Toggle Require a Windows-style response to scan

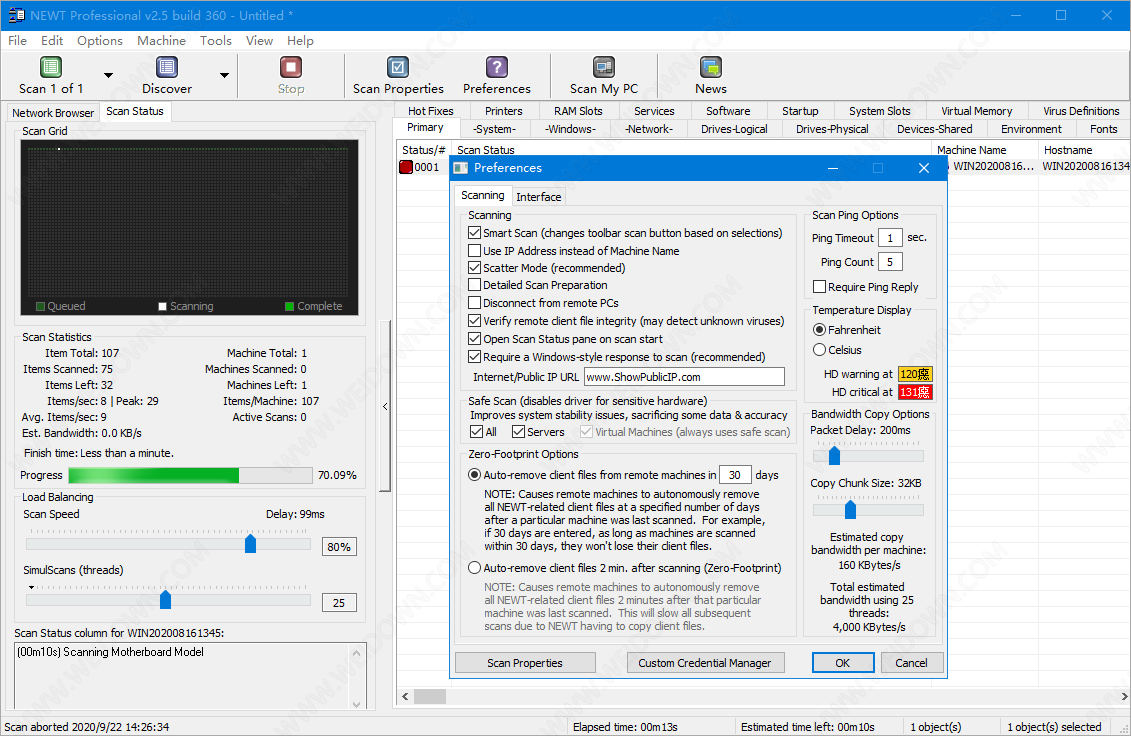(x=475, y=357)
